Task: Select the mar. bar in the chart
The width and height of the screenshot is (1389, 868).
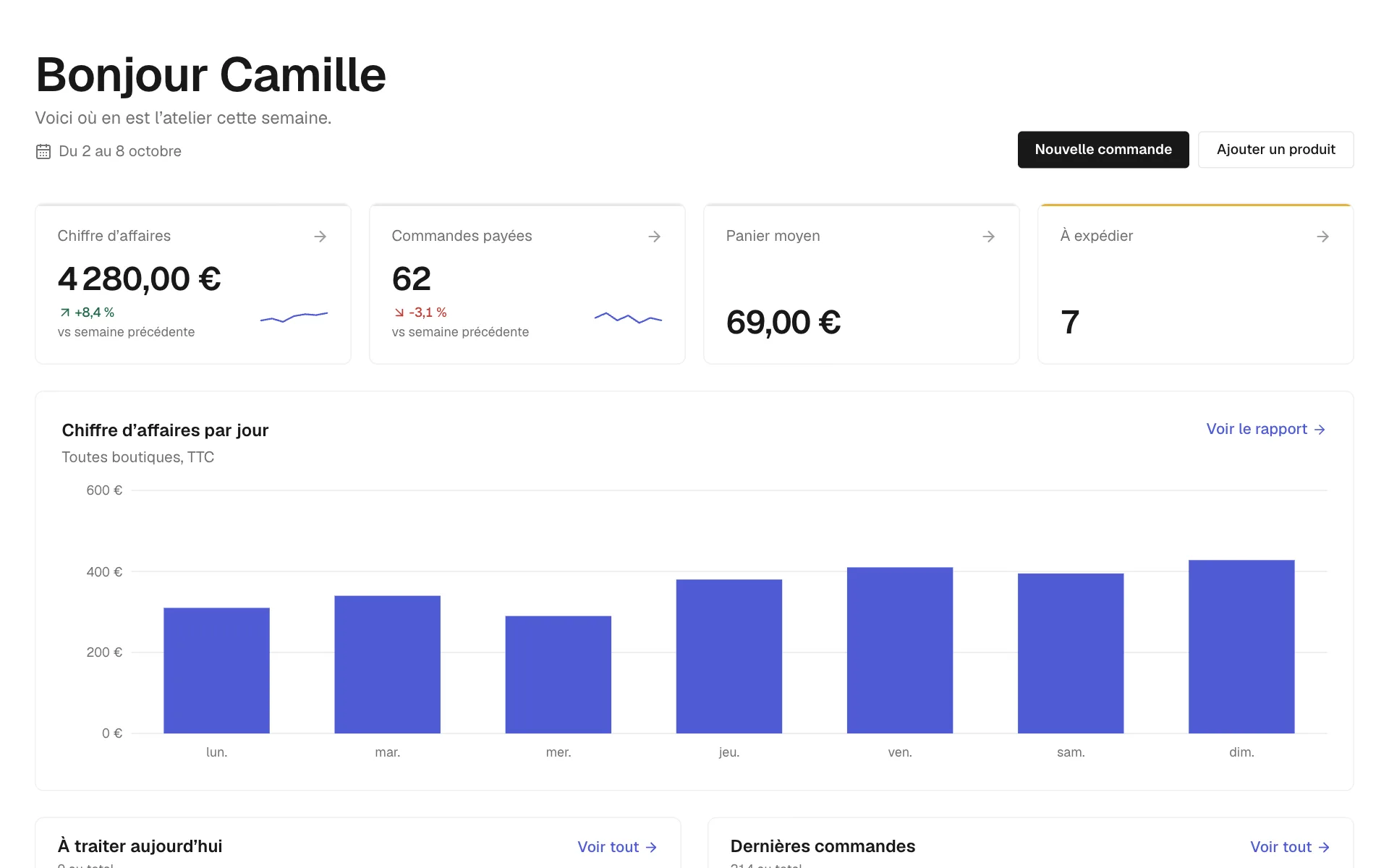Action: click(x=387, y=665)
